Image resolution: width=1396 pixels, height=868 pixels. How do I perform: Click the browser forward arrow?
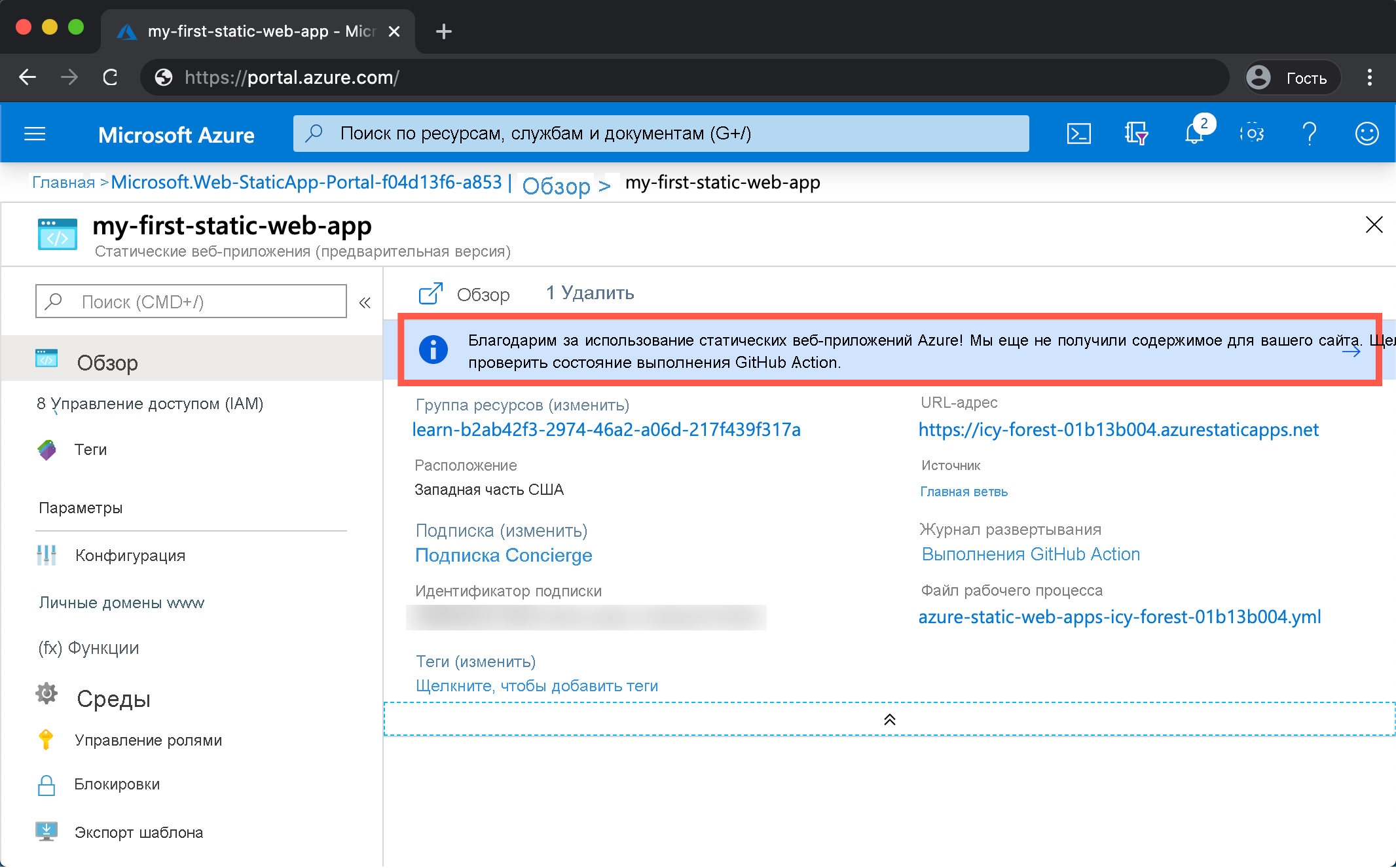click(x=69, y=77)
